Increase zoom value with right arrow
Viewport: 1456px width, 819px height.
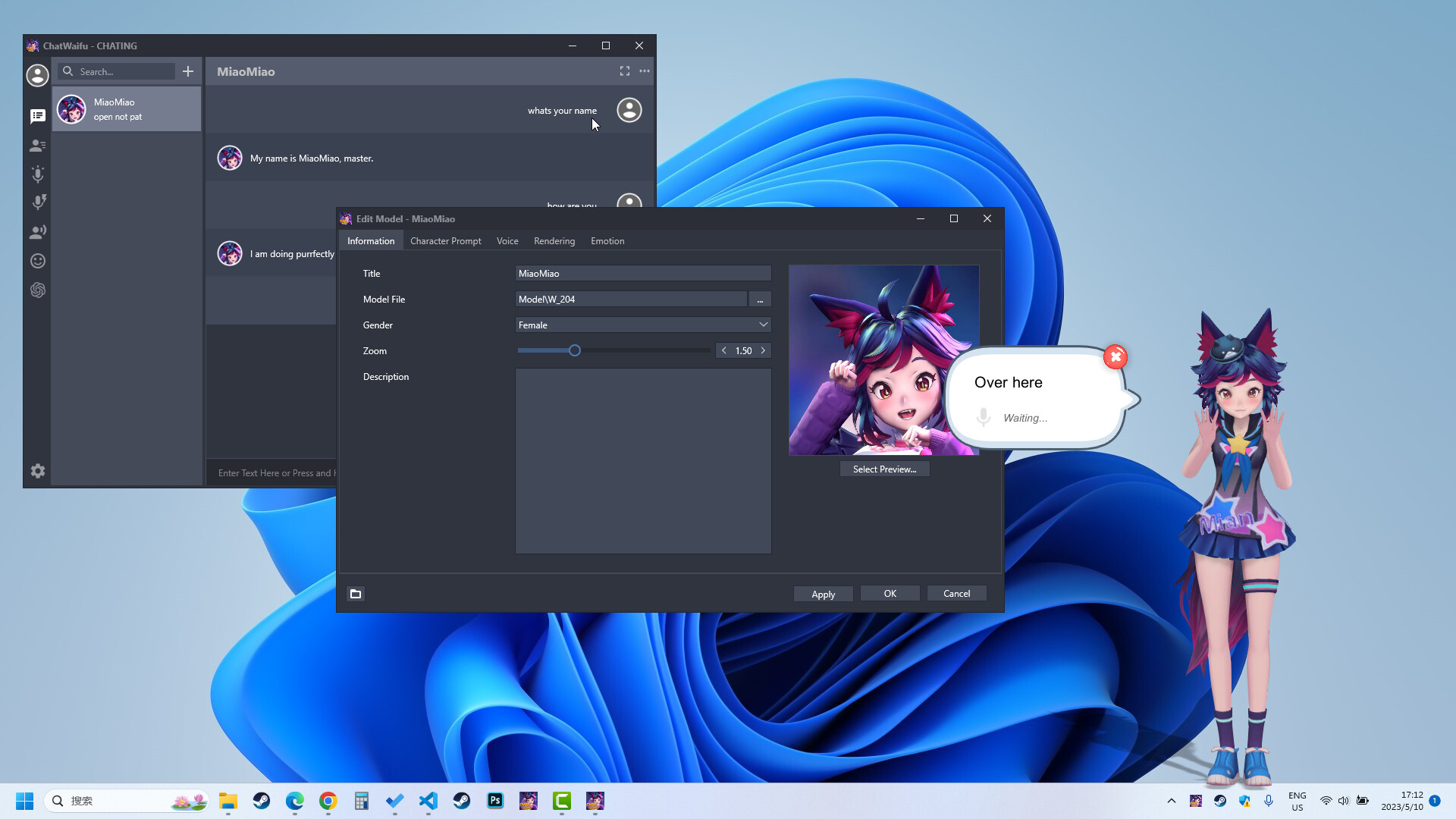click(x=763, y=350)
